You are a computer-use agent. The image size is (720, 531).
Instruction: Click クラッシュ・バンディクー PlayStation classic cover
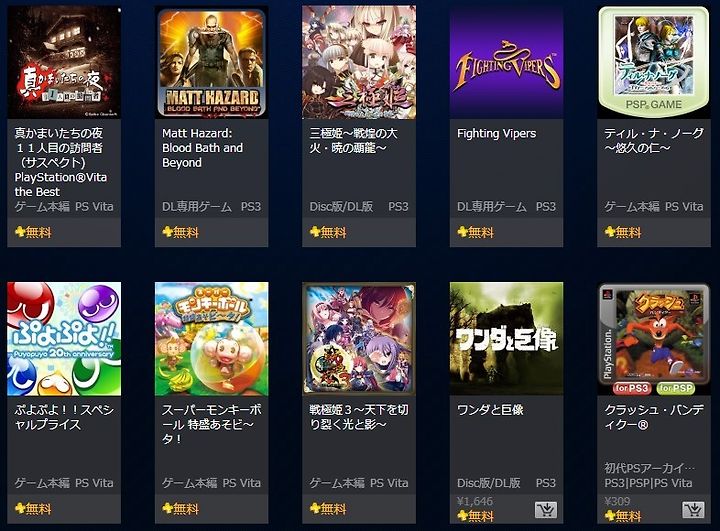click(654, 339)
